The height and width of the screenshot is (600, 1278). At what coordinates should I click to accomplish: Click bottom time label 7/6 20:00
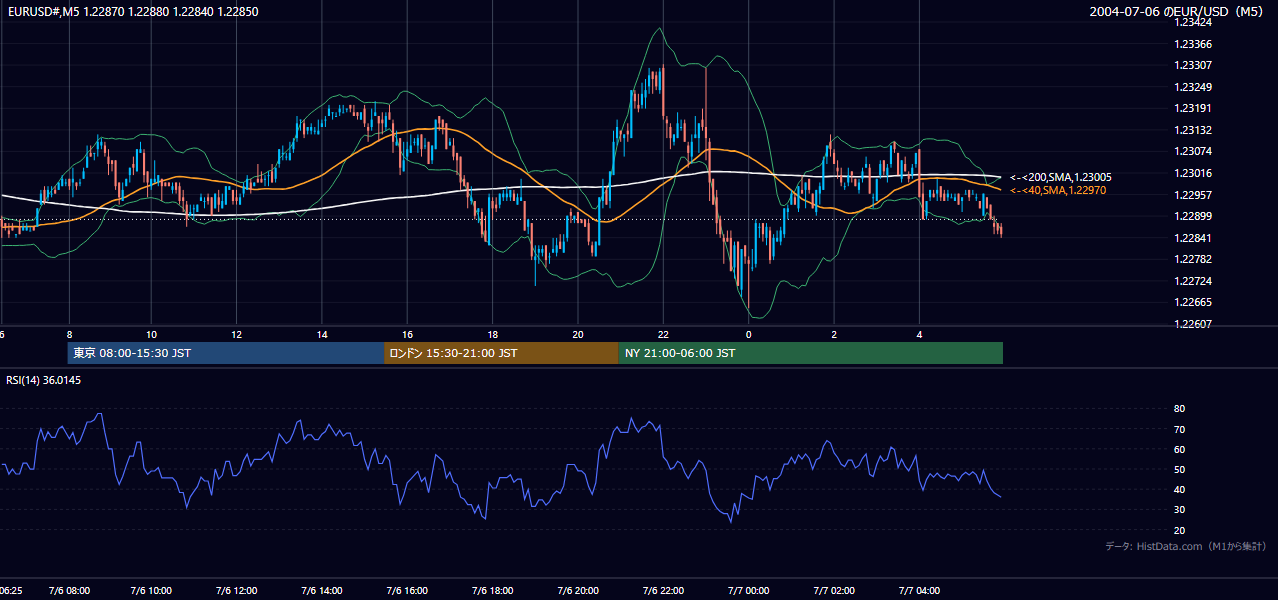click(578, 590)
